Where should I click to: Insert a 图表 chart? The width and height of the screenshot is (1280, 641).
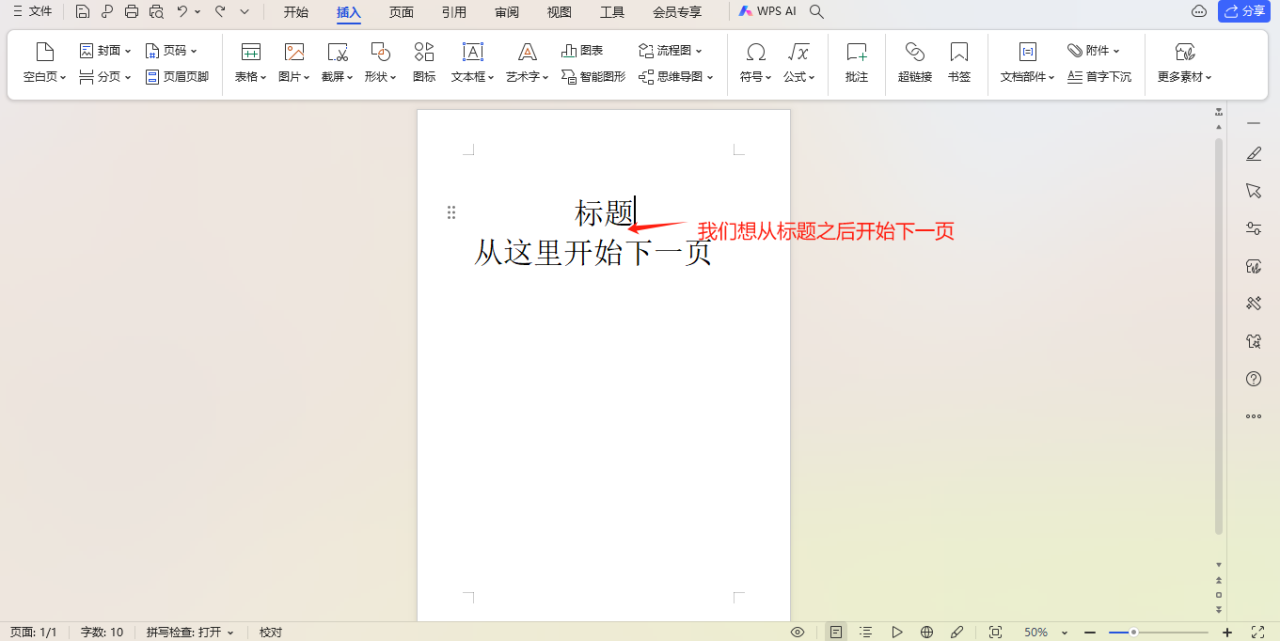[582, 50]
